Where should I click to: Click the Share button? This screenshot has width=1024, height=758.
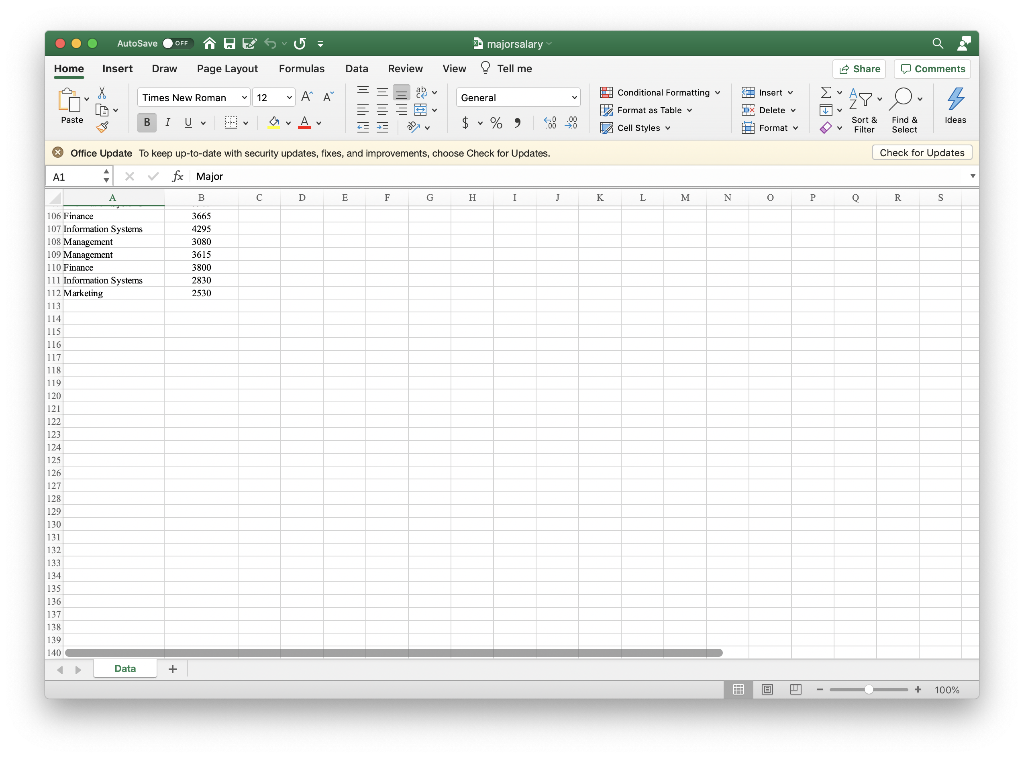[859, 69]
